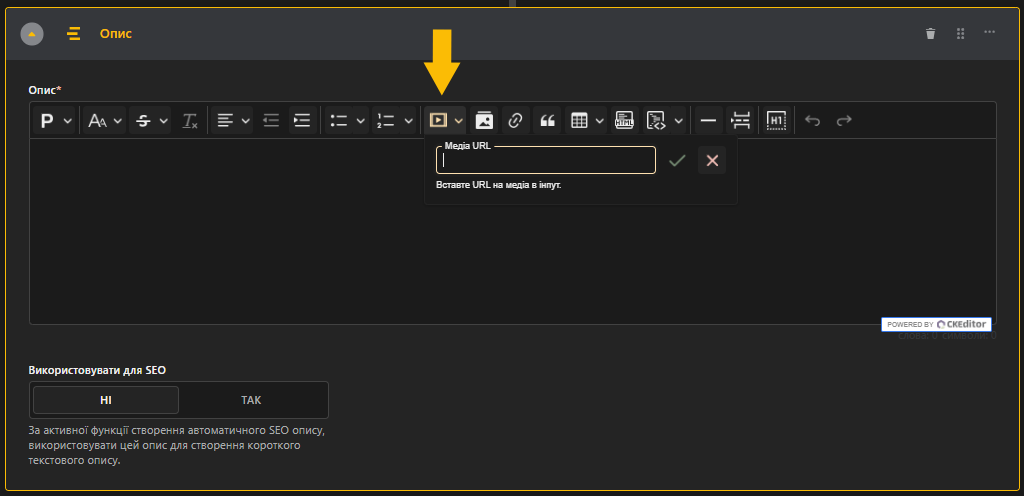
Task: Cancel media URL with red X
Action: 712,160
